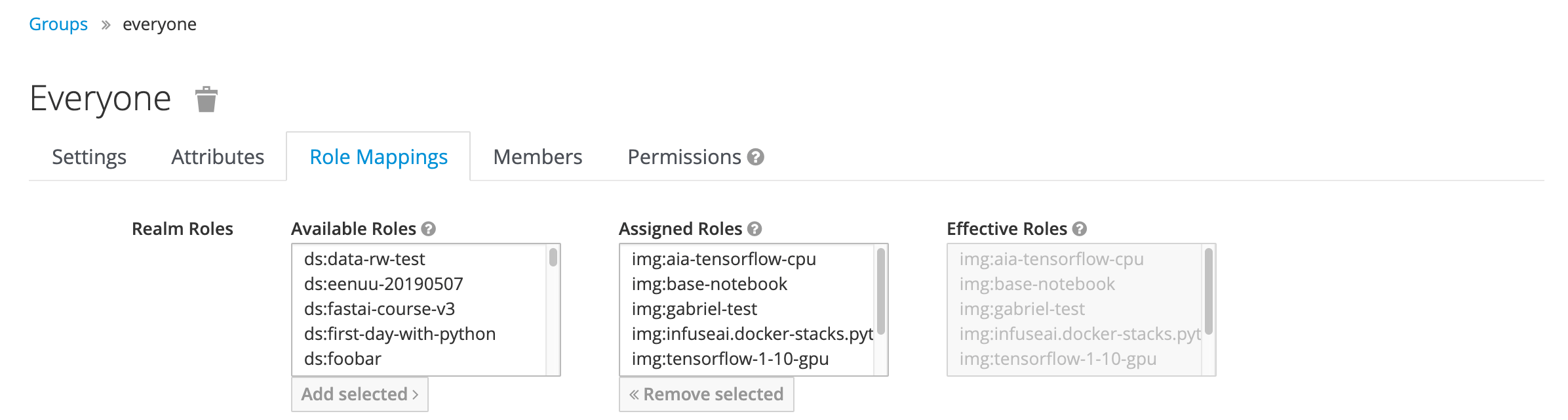
Task: Delete the Everyone group via trash icon
Action: (x=206, y=99)
